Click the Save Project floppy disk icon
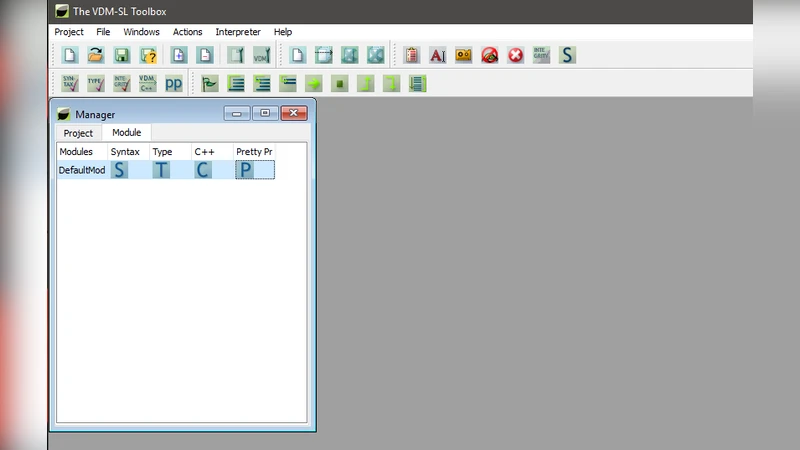 (x=122, y=55)
